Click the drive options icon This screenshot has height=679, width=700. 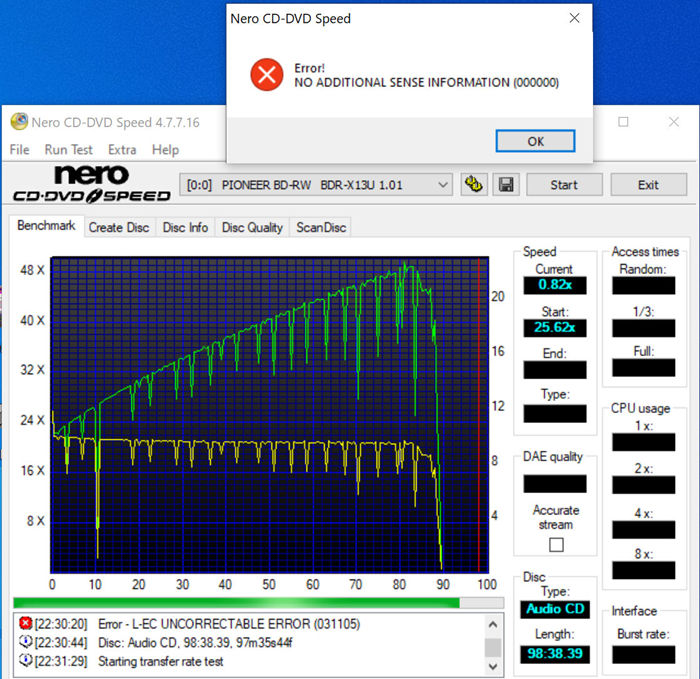474,185
